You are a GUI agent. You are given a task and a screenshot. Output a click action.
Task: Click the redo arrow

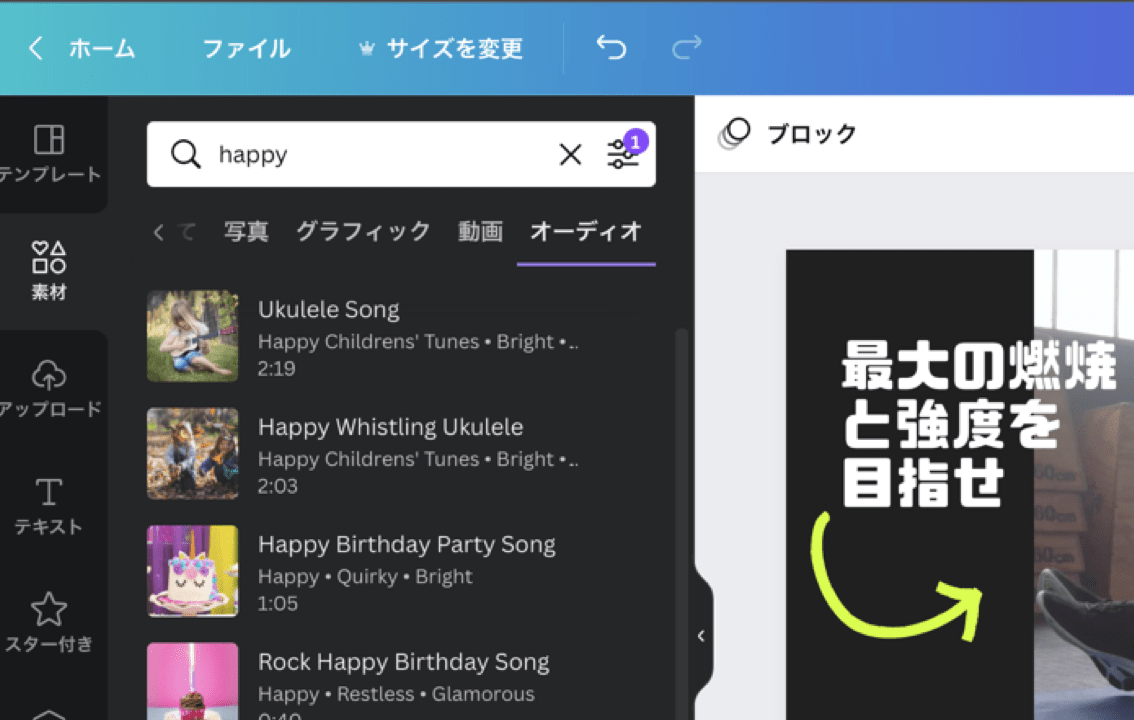coord(686,49)
